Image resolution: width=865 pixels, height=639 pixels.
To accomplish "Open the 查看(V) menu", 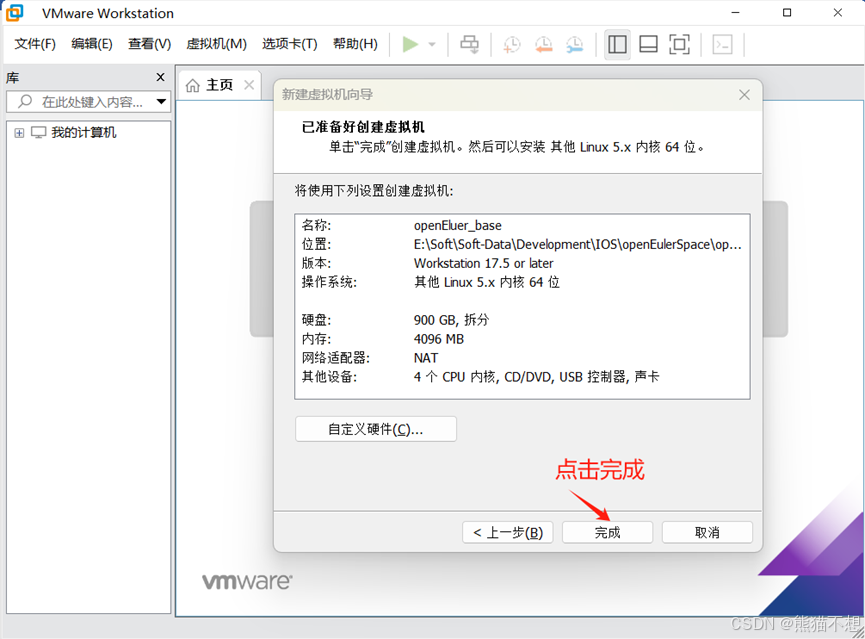I will coord(149,44).
